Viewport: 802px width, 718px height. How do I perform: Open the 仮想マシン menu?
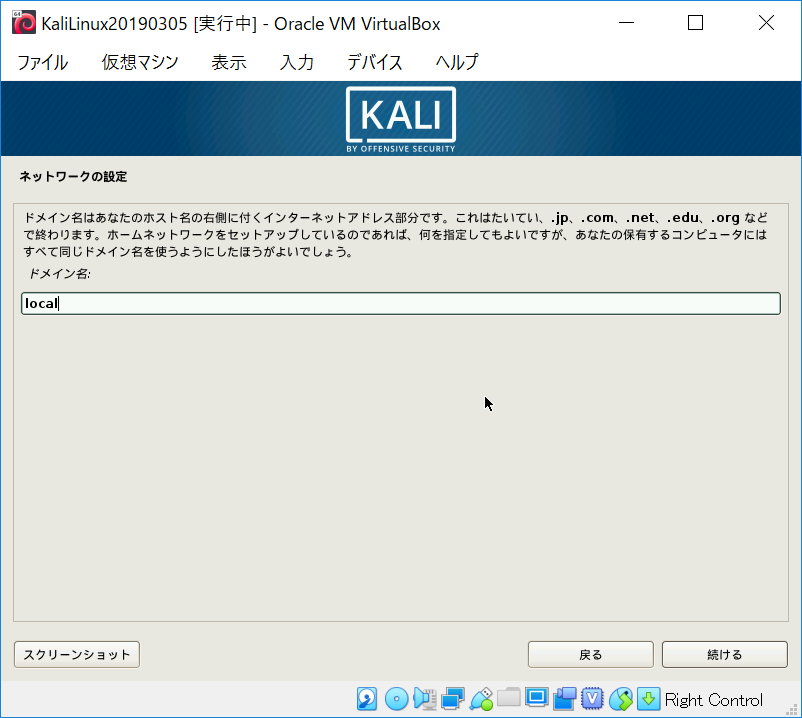(x=140, y=62)
